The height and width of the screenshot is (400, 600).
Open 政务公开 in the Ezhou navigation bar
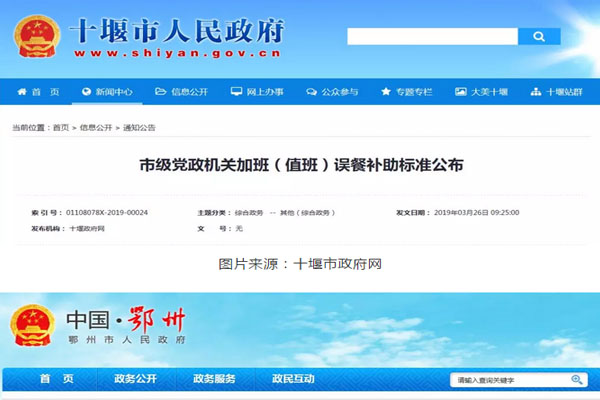click(x=135, y=379)
